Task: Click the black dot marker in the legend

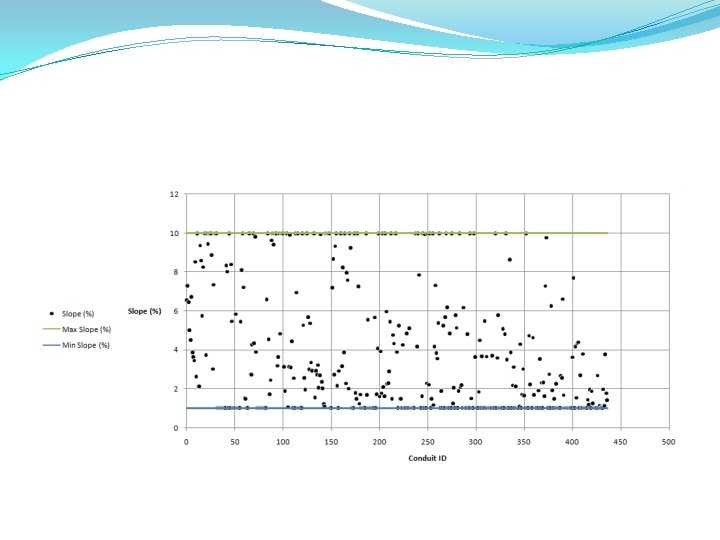Action: point(52,314)
